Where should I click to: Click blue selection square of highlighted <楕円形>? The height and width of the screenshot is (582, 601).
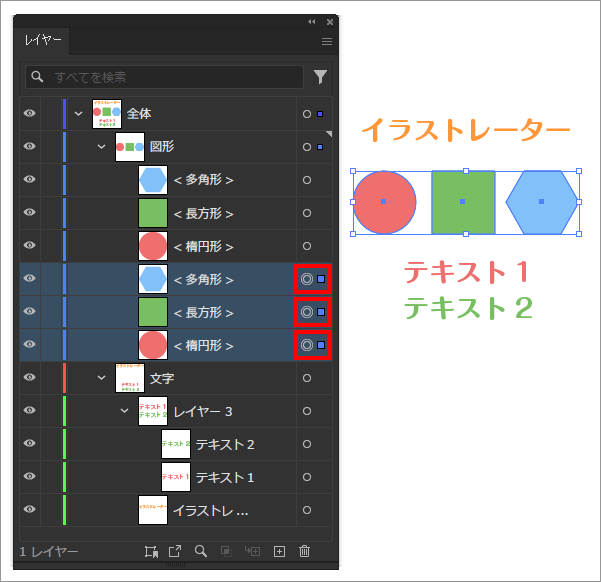pos(321,345)
